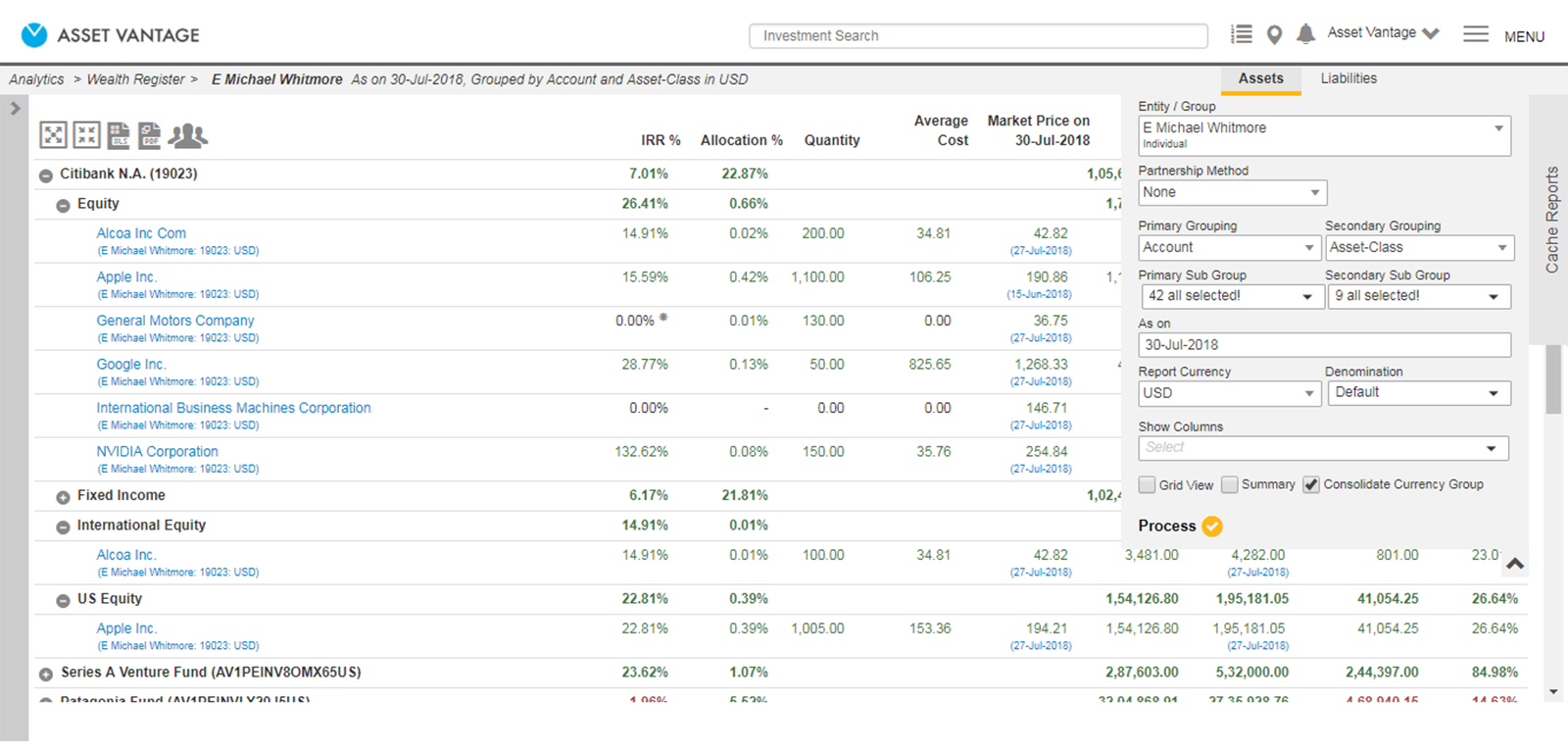Open Apple Inc. holding under Equity
Image resolution: width=1568 pixels, height=753 pixels.
(x=126, y=277)
